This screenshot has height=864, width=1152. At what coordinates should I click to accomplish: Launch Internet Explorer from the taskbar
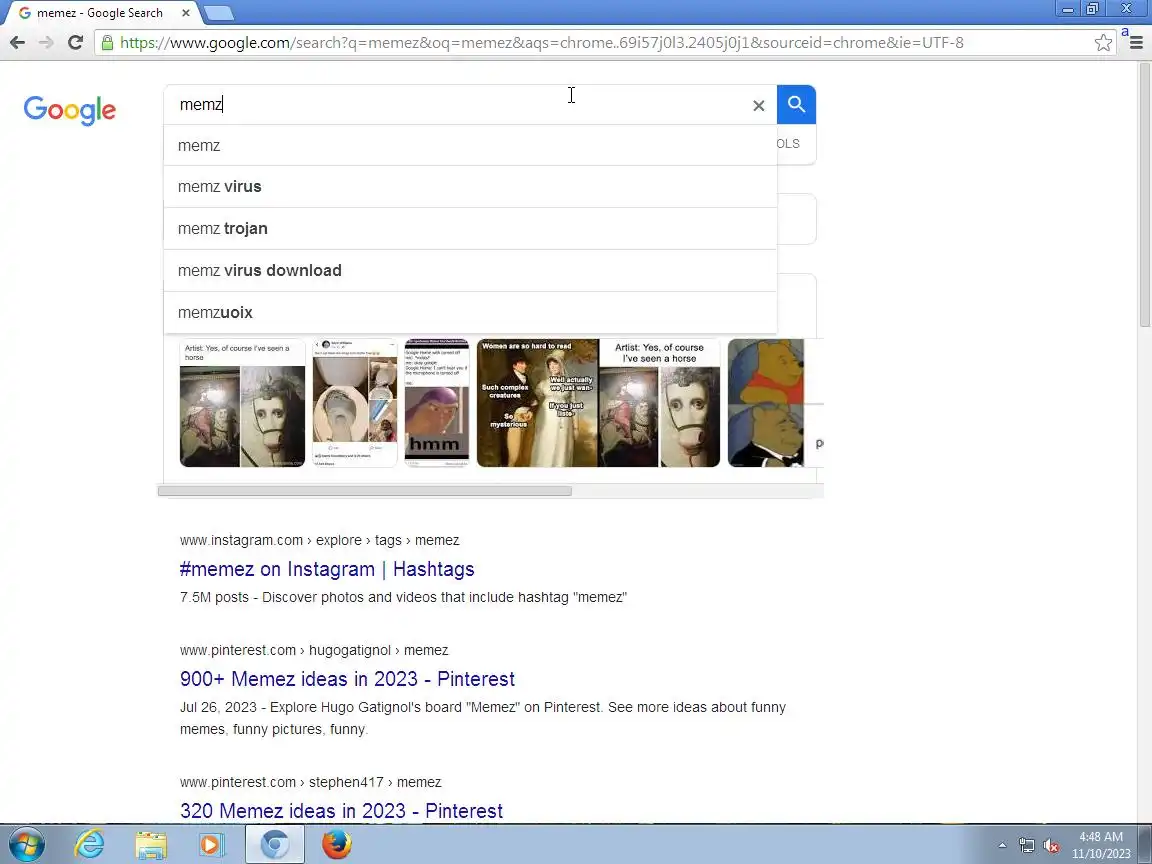[90, 845]
